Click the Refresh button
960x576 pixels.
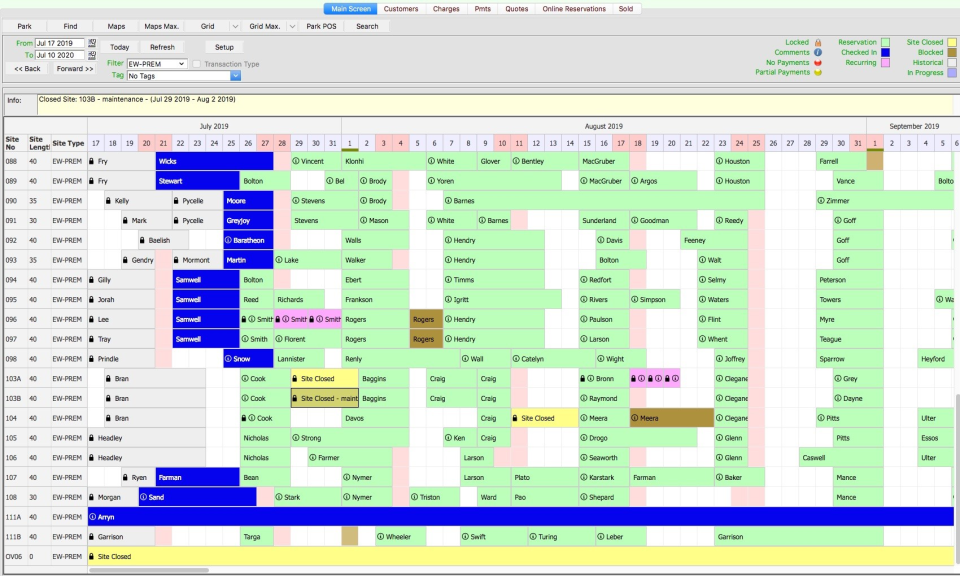pyautogui.click(x=162, y=47)
